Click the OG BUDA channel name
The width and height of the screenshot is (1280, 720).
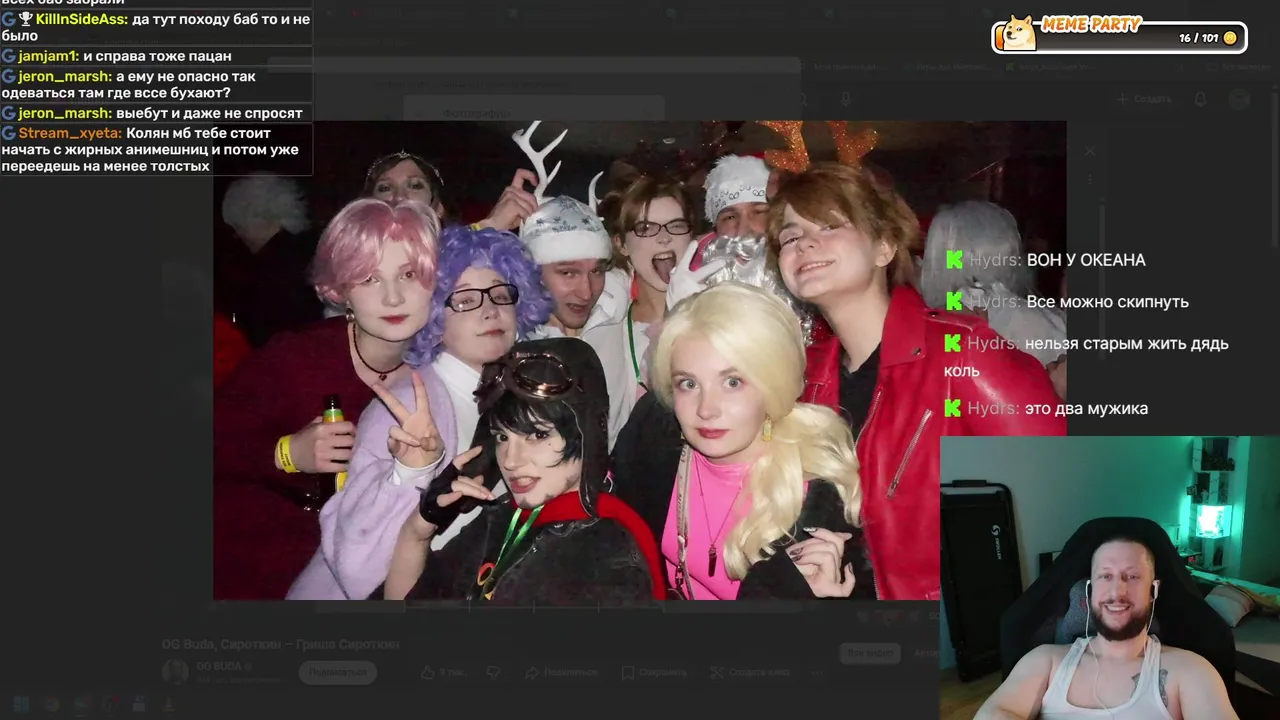[x=218, y=666]
